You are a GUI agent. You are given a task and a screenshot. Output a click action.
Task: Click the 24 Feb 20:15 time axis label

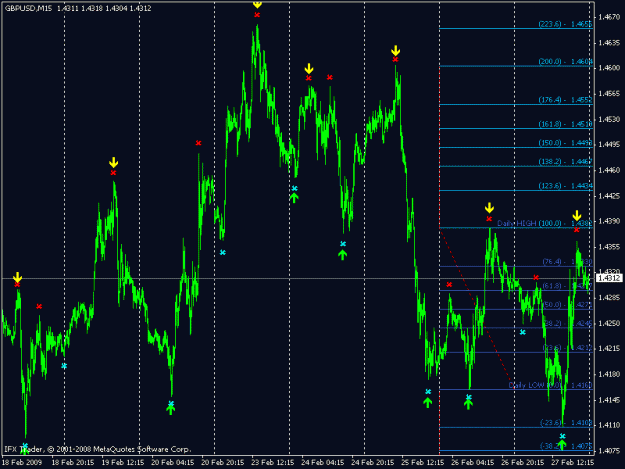pos(373,462)
